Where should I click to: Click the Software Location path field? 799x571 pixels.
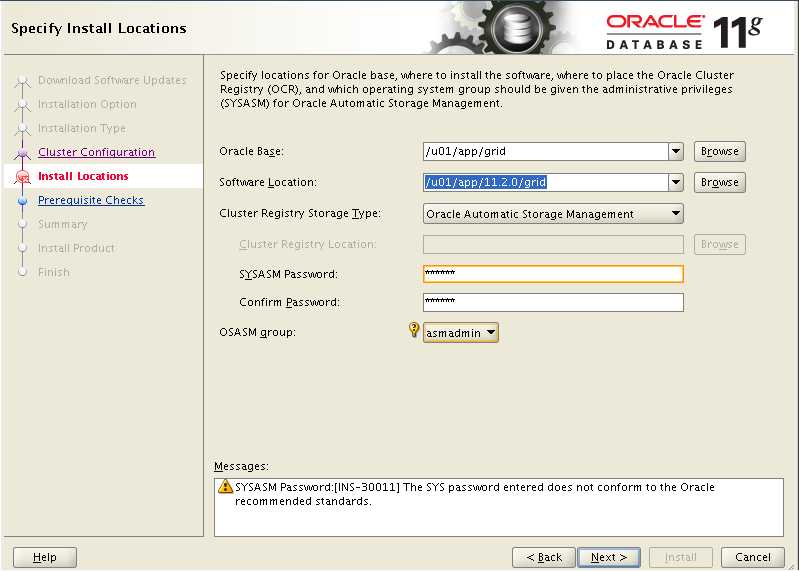(545, 182)
